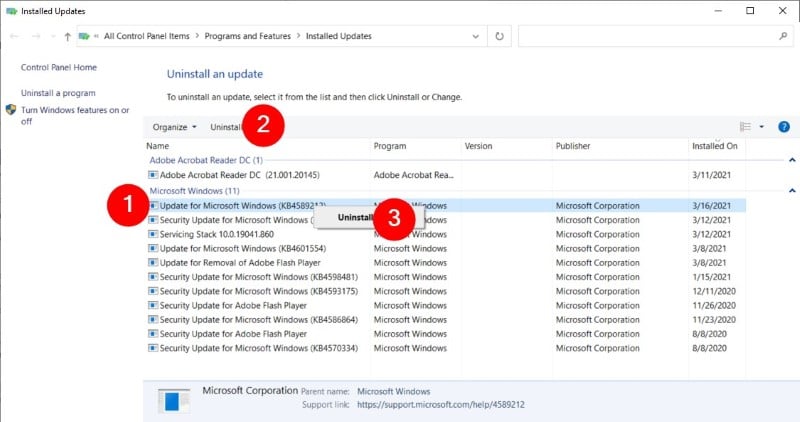The height and width of the screenshot is (422, 800).
Task: Click the 12/11/2020 installed date cell
Action: click(714, 291)
